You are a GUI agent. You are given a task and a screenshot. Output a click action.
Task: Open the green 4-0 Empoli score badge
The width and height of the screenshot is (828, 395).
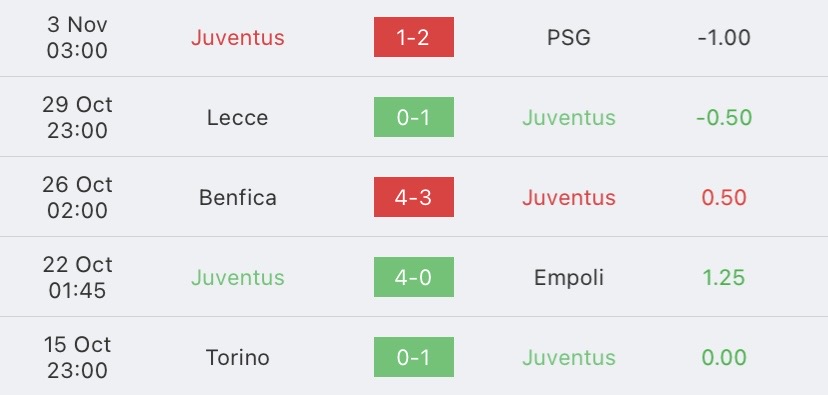pyautogui.click(x=413, y=277)
